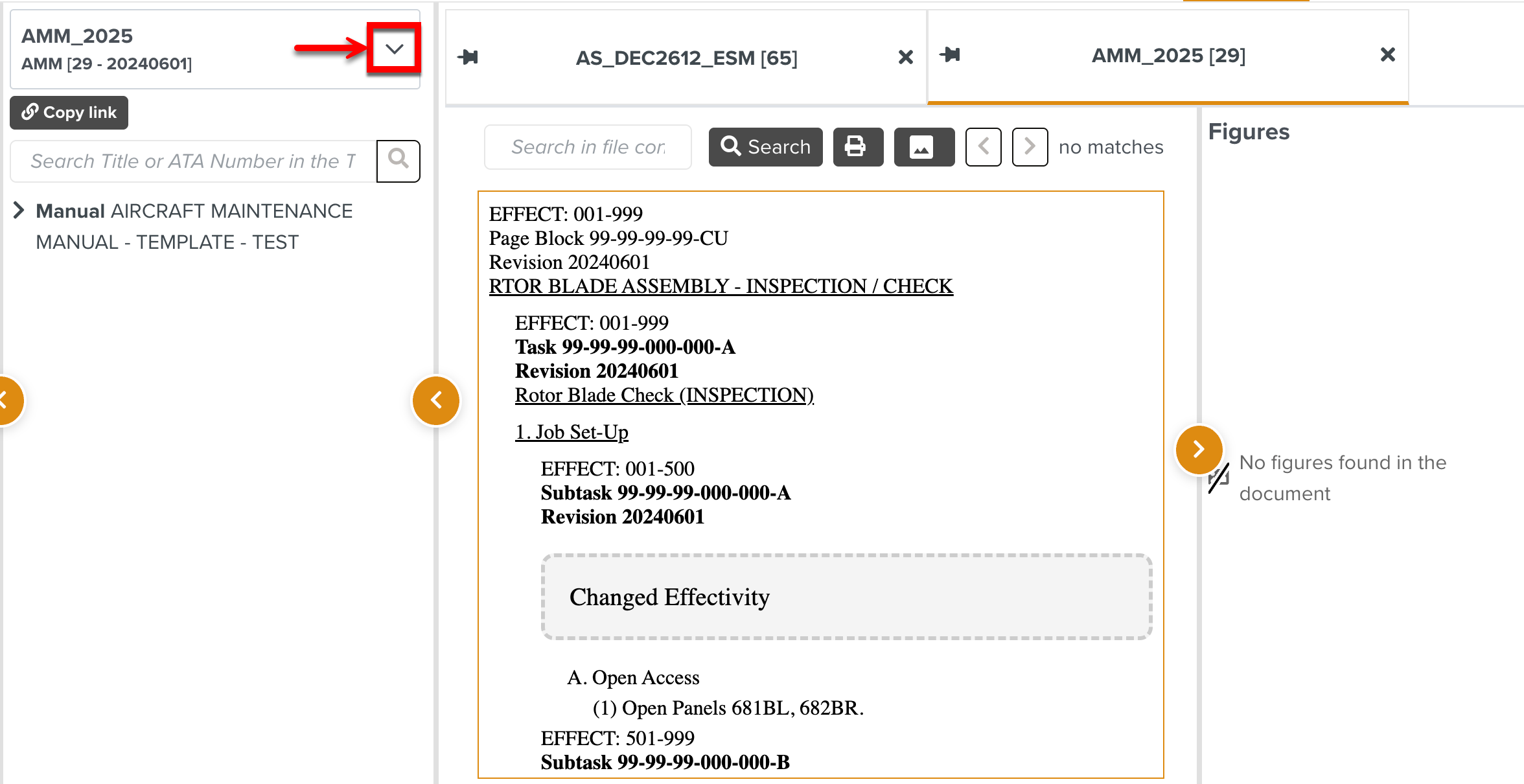Image resolution: width=1524 pixels, height=784 pixels.
Task: Click the 'Search in file content' input field
Action: tap(586, 147)
